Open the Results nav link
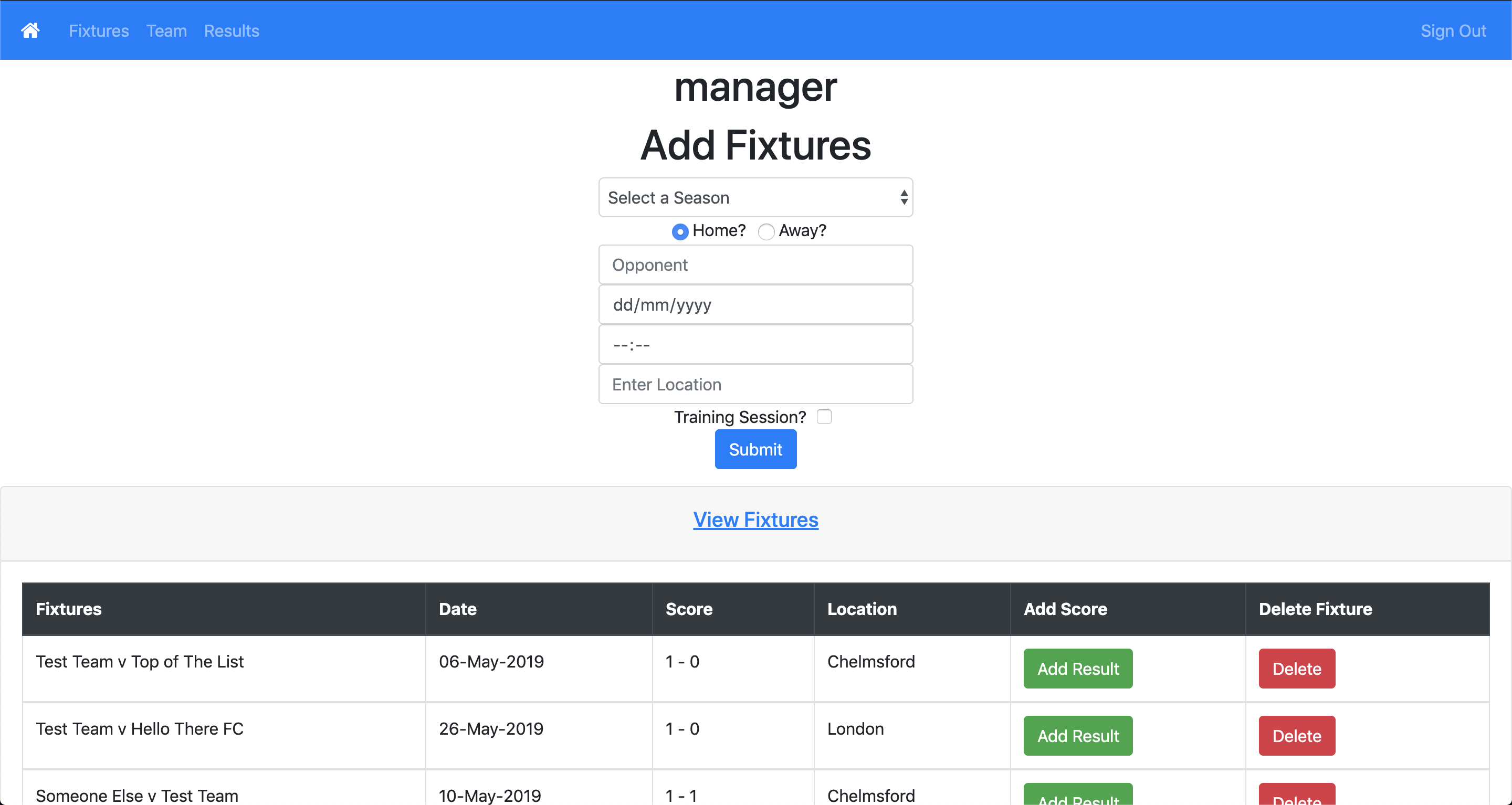The width and height of the screenshot is (1512, 805). click(x=231, y=30)
